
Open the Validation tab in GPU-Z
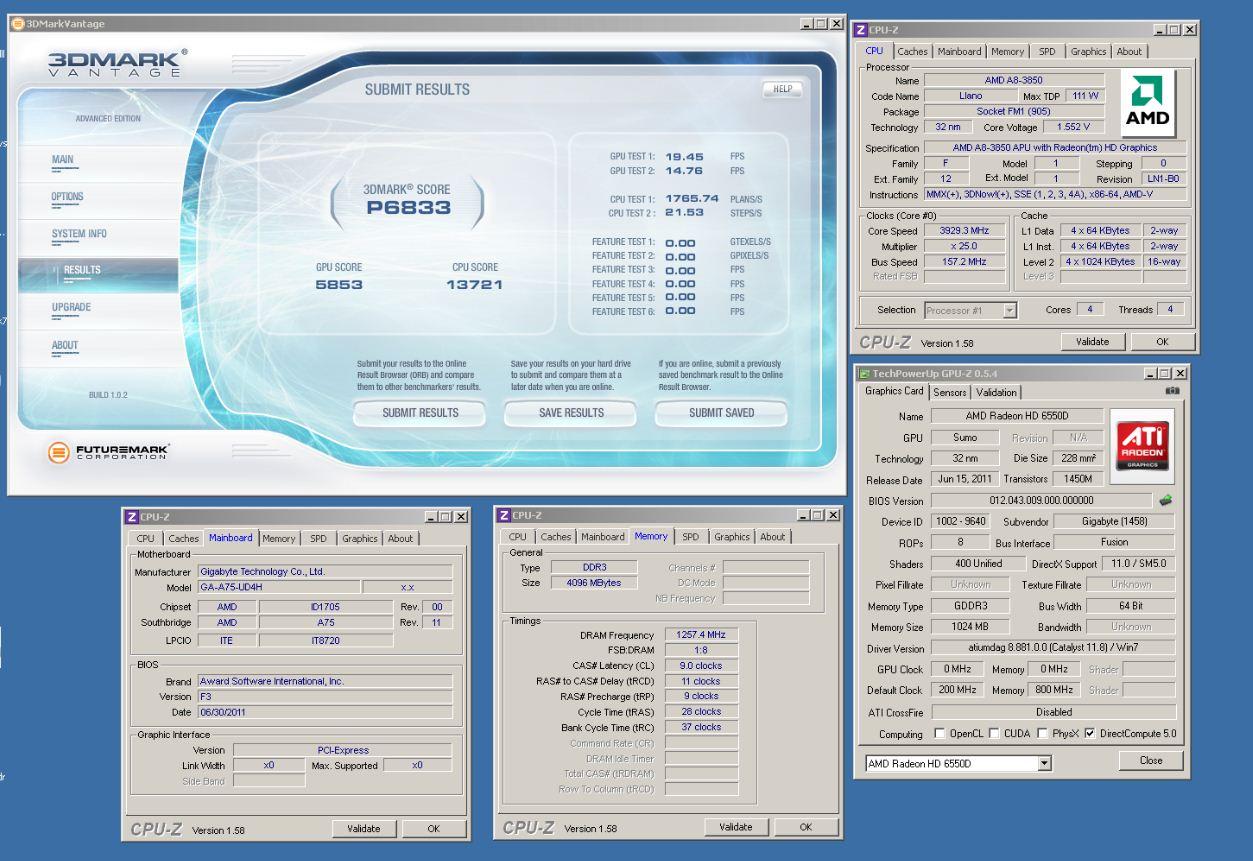996,393
